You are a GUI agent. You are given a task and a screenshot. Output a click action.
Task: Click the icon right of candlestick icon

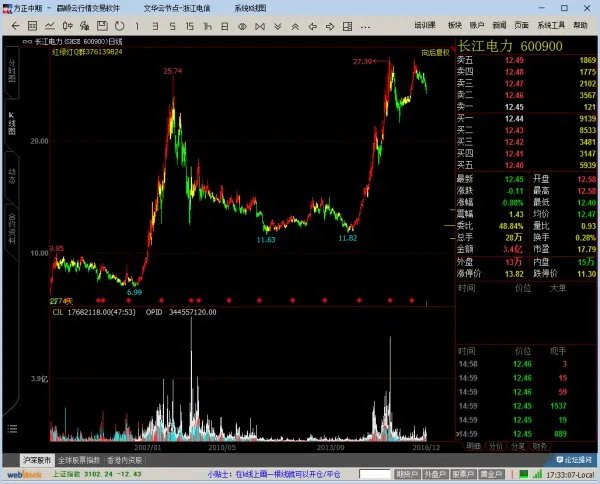coord(85,26)
